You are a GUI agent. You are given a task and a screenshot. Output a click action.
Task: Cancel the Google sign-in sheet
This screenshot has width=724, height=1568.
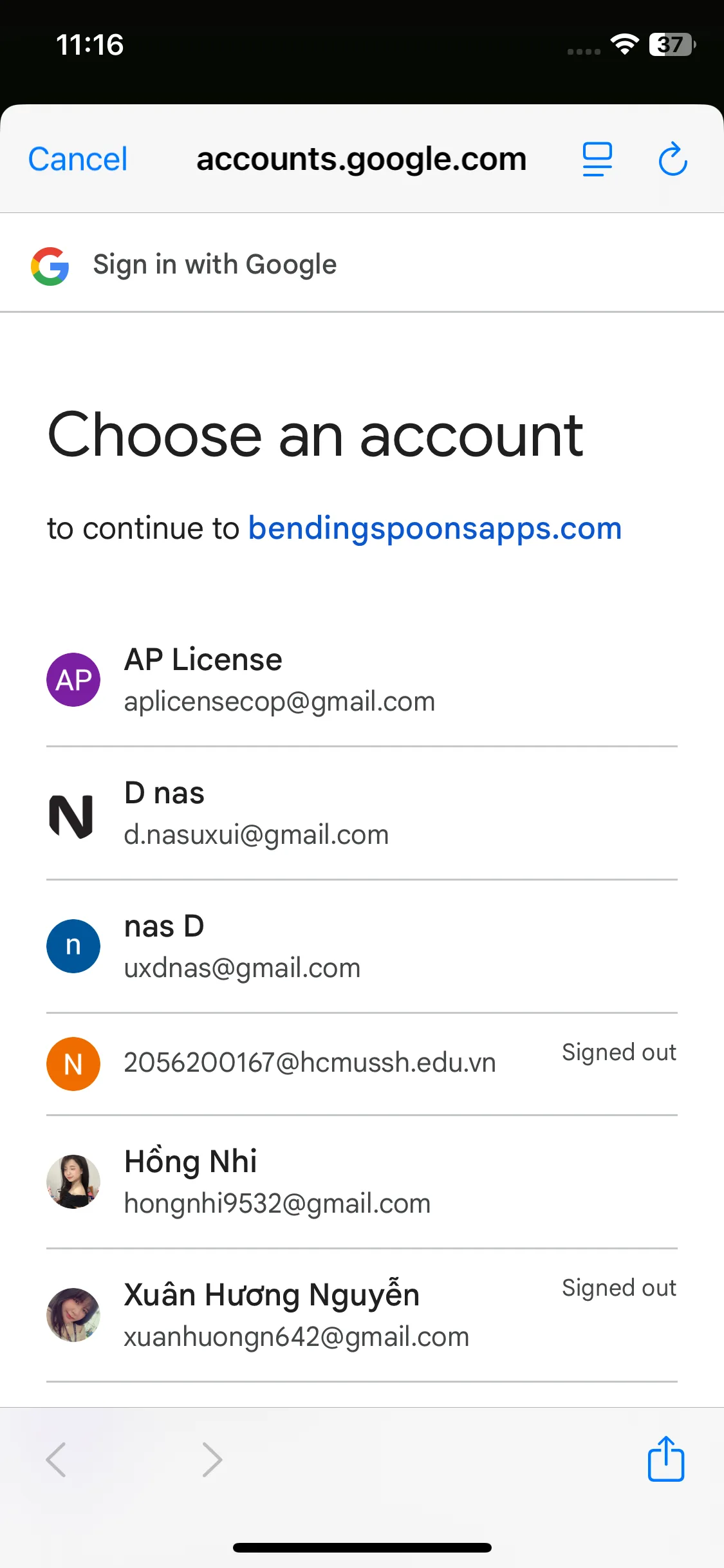pyautogui.click(x=78, y=159)
